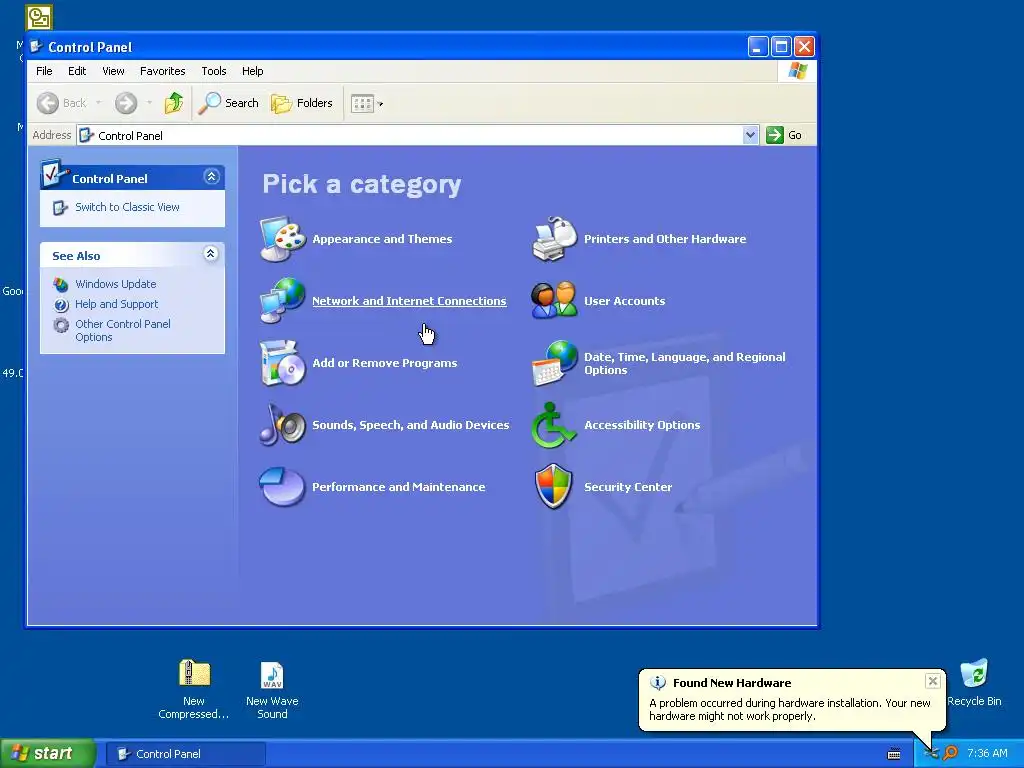Image resolution: width=1024 pixels, height=768 pixels.
Task: Open the Sounds, Speech, and Audio speaker icon
Action: 282,424
